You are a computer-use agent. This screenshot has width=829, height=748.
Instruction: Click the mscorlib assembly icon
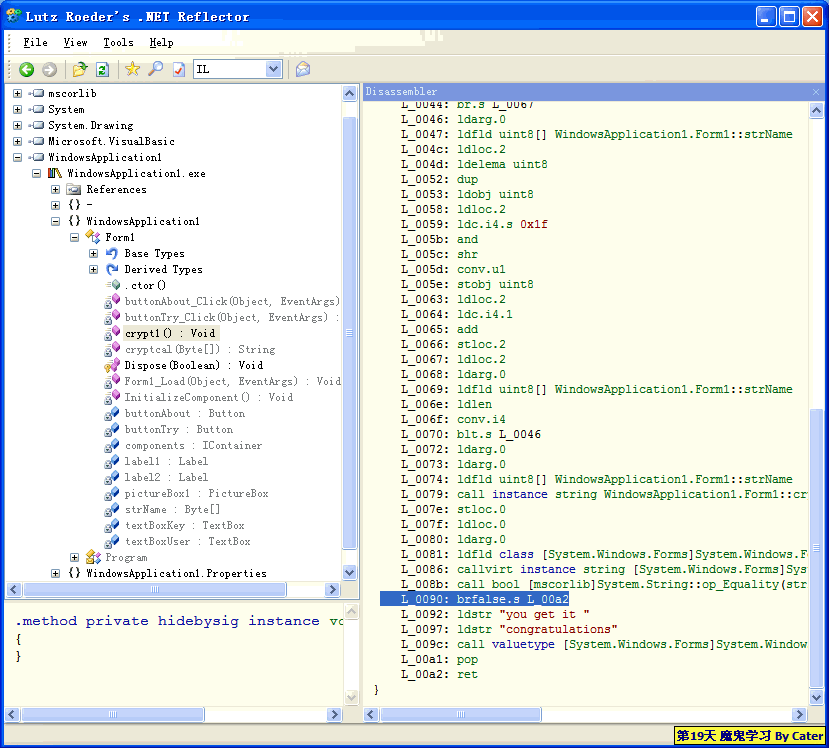(x=36, y=94)
